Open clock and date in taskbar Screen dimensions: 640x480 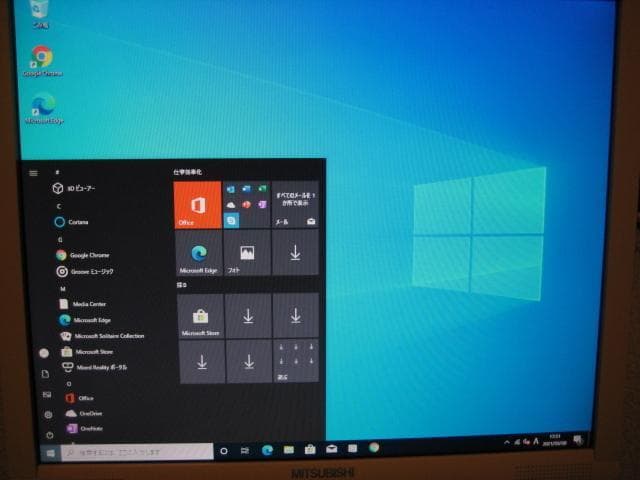pyautogui.click(x=555, y=440)
